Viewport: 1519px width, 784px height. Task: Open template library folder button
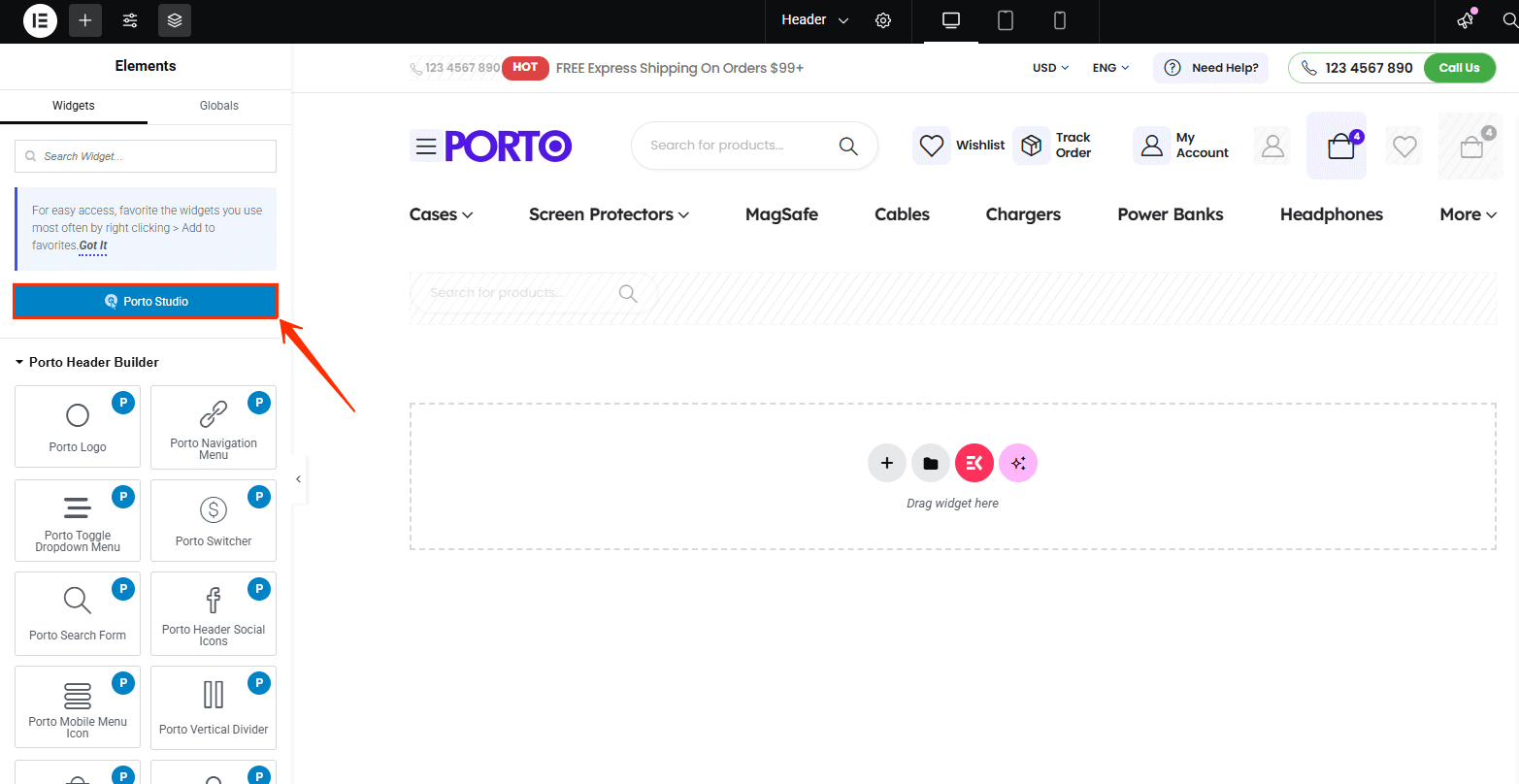click(x=931, y=463)
